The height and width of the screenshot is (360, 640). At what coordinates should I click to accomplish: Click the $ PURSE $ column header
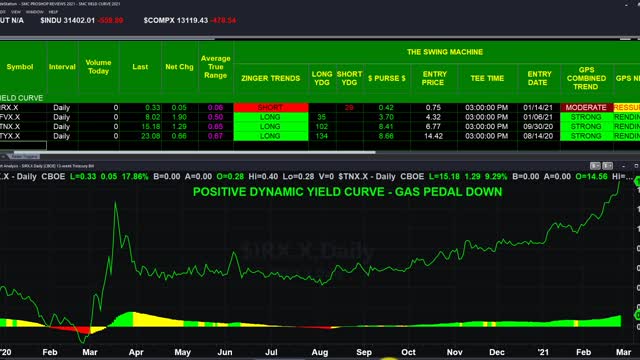(x=387, y=78)
